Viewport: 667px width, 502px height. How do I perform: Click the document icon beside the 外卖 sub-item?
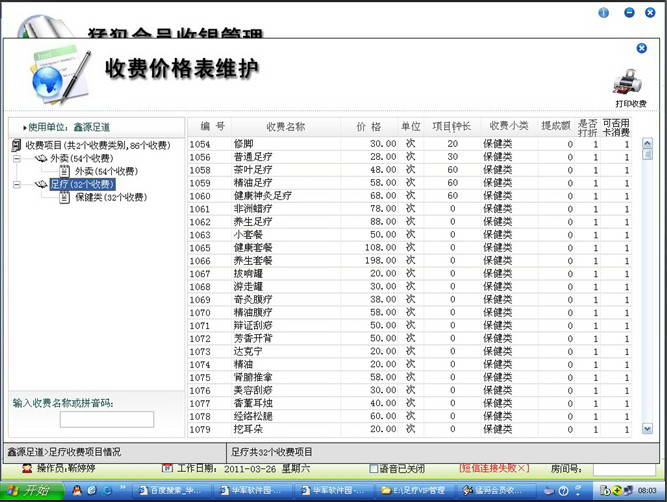[64, 171]
